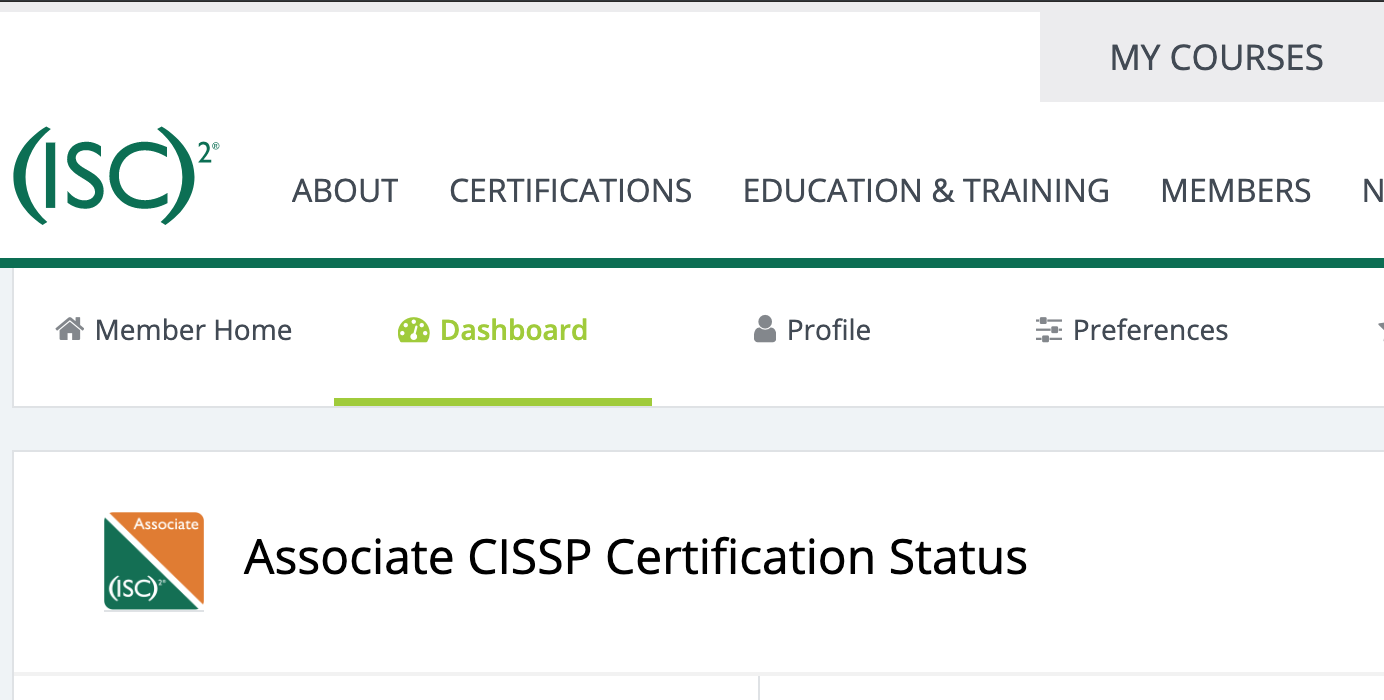Open the ABOUT menu
This screenshot has width=1384, height=700.
[345, 190]
